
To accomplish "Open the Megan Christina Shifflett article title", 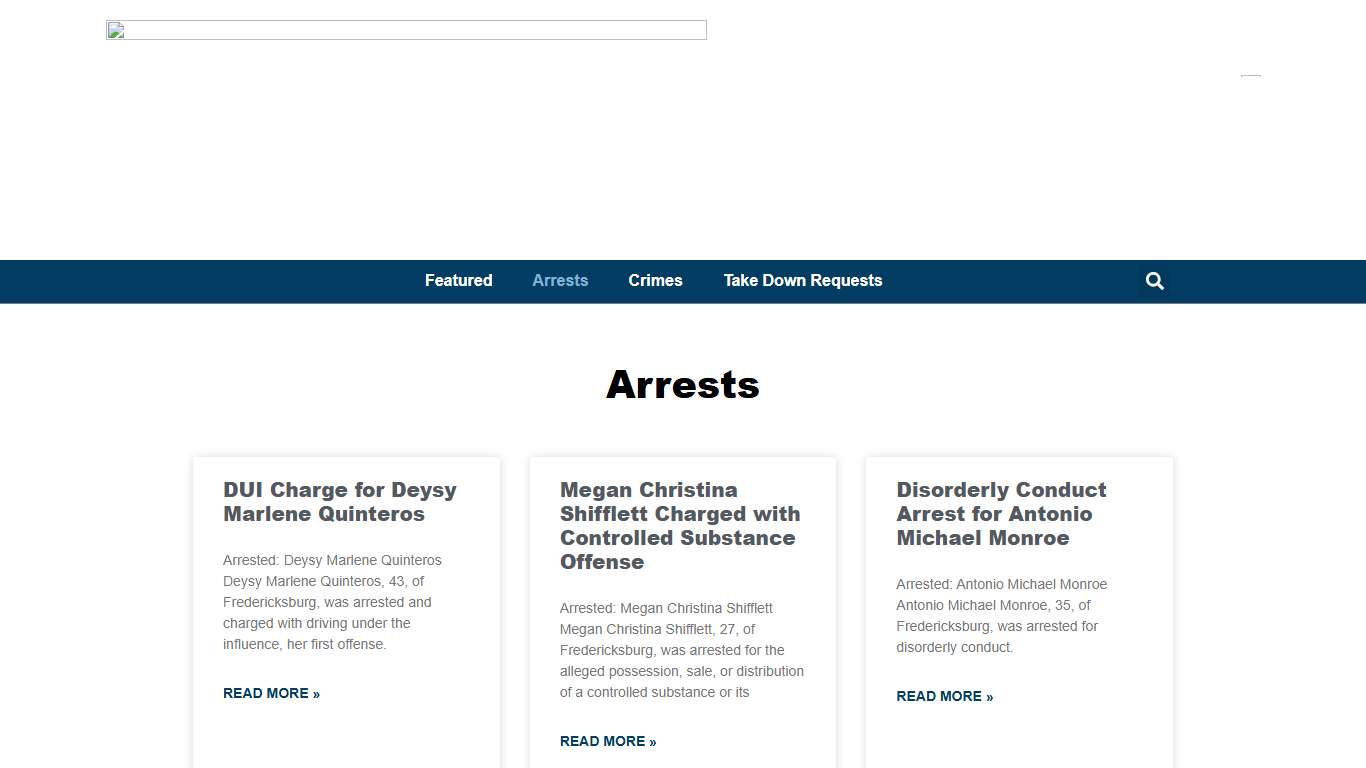I will pos(680,525).
